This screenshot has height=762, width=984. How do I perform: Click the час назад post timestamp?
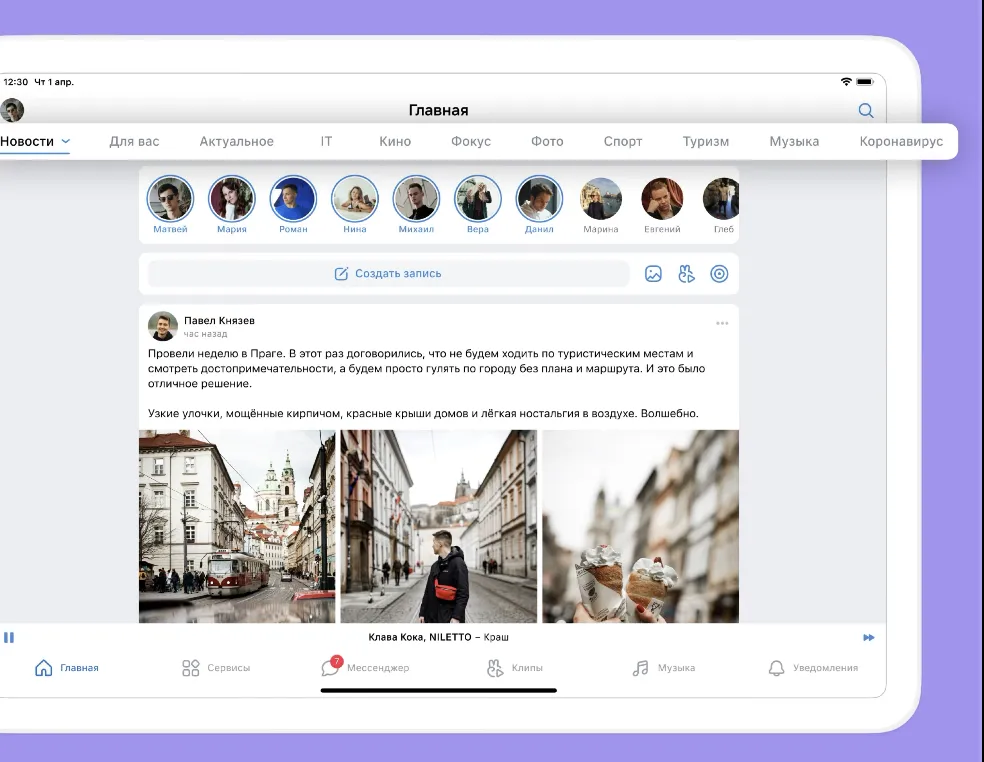click(205, 334)
